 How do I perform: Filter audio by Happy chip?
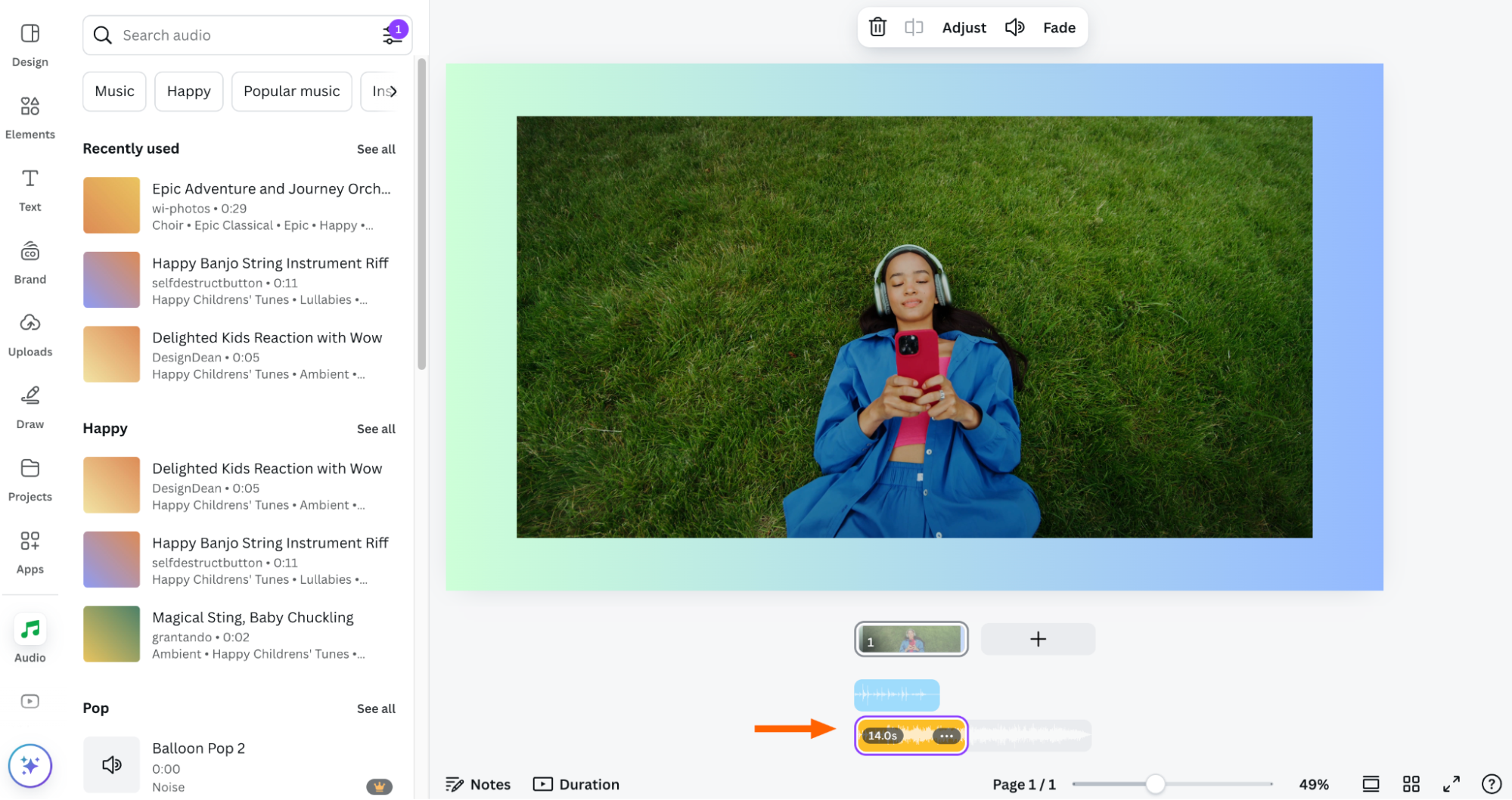(x=188, y=91)
